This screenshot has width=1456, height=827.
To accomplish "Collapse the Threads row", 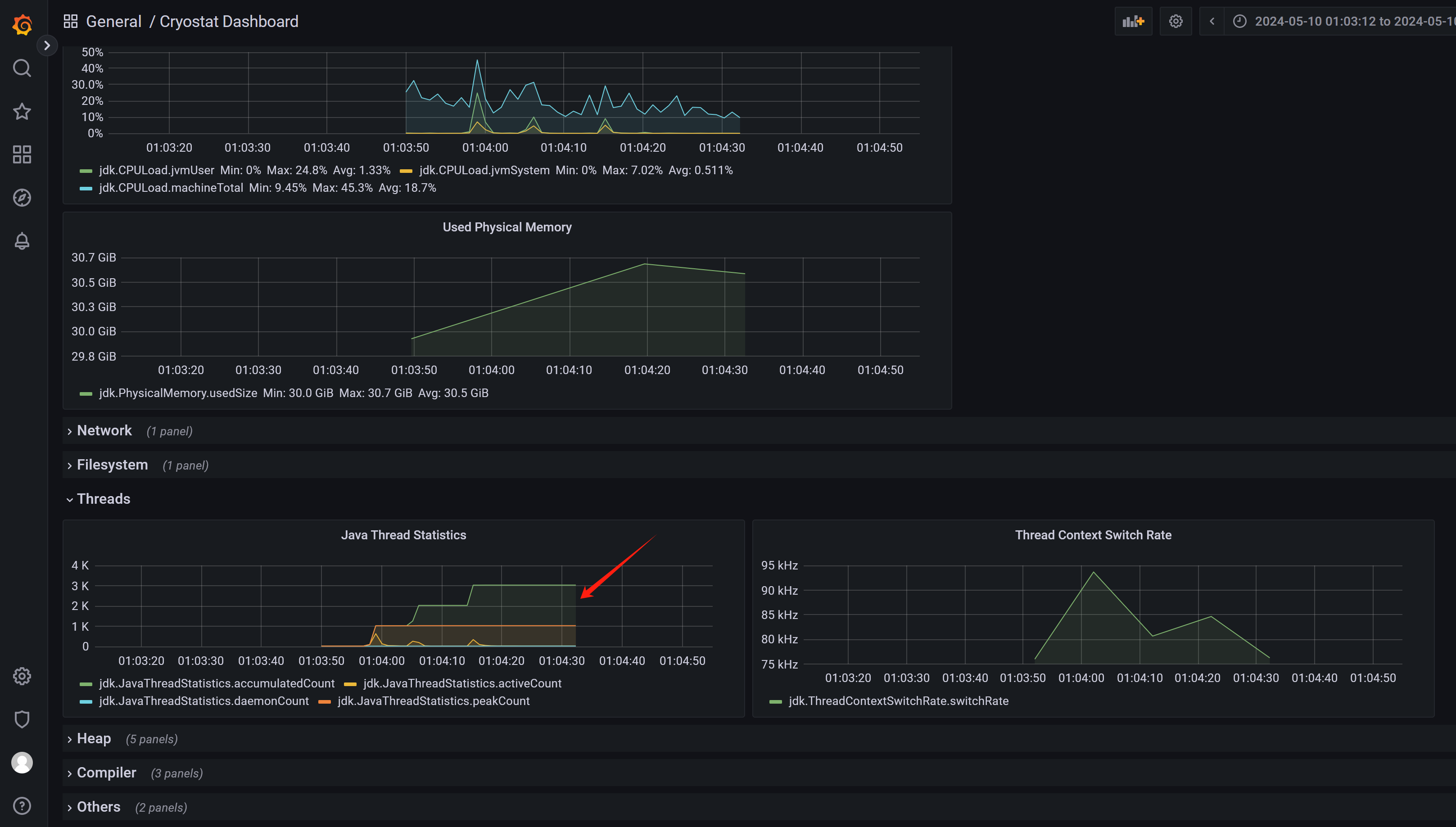I will click(x=103, y=499).
